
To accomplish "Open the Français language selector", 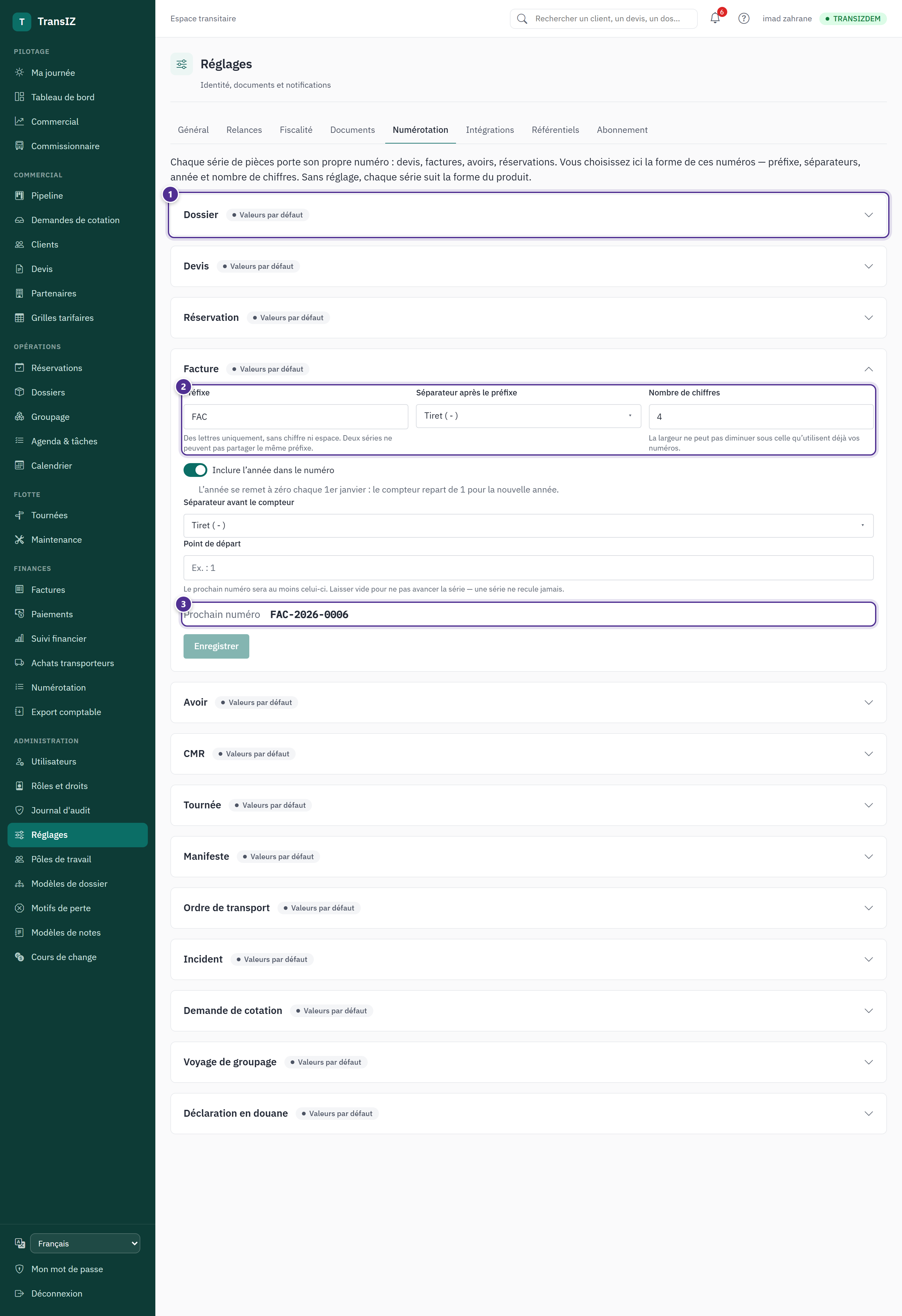I will 85,1243.
